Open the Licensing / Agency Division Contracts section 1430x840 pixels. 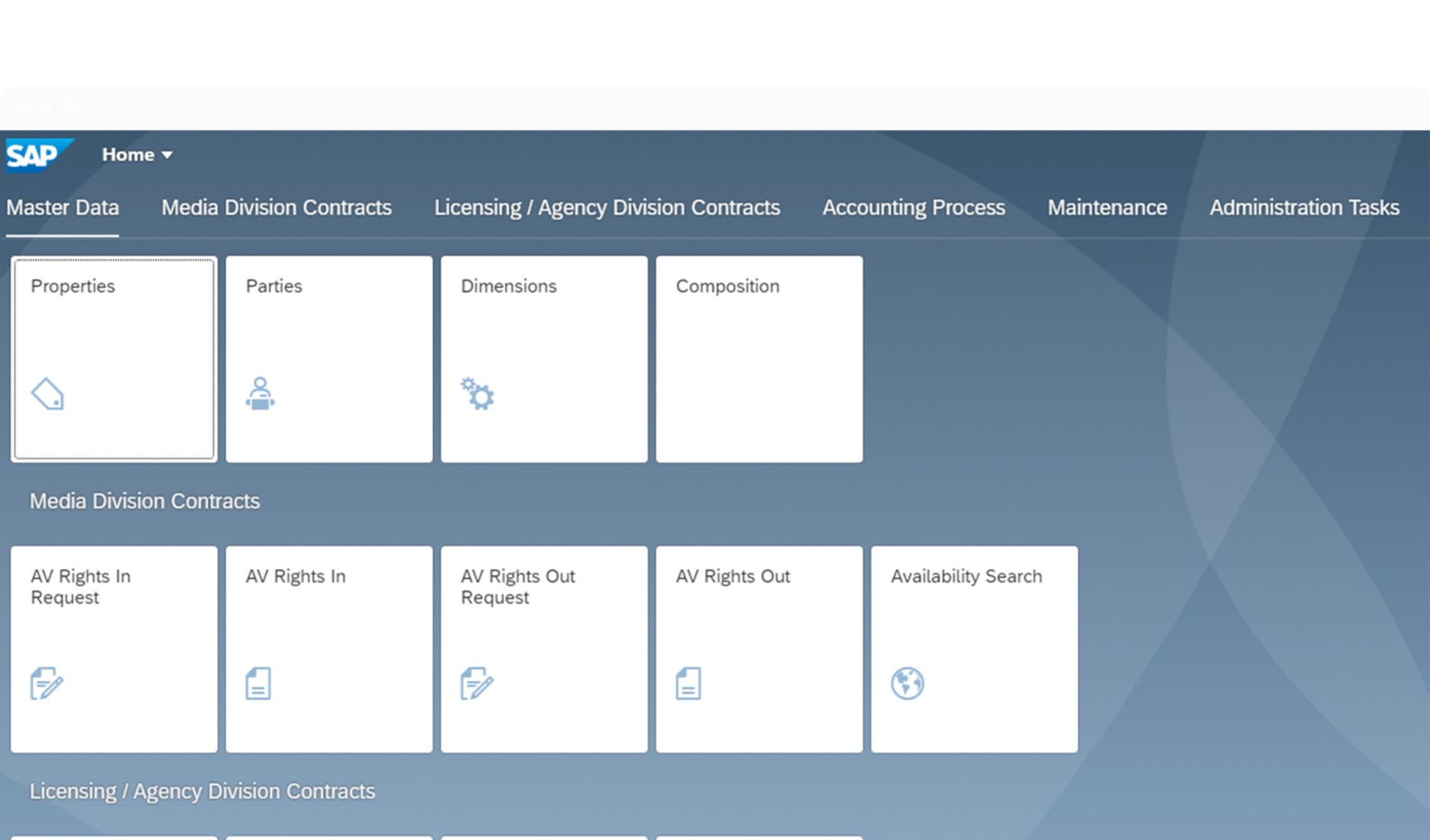point(607,207)
